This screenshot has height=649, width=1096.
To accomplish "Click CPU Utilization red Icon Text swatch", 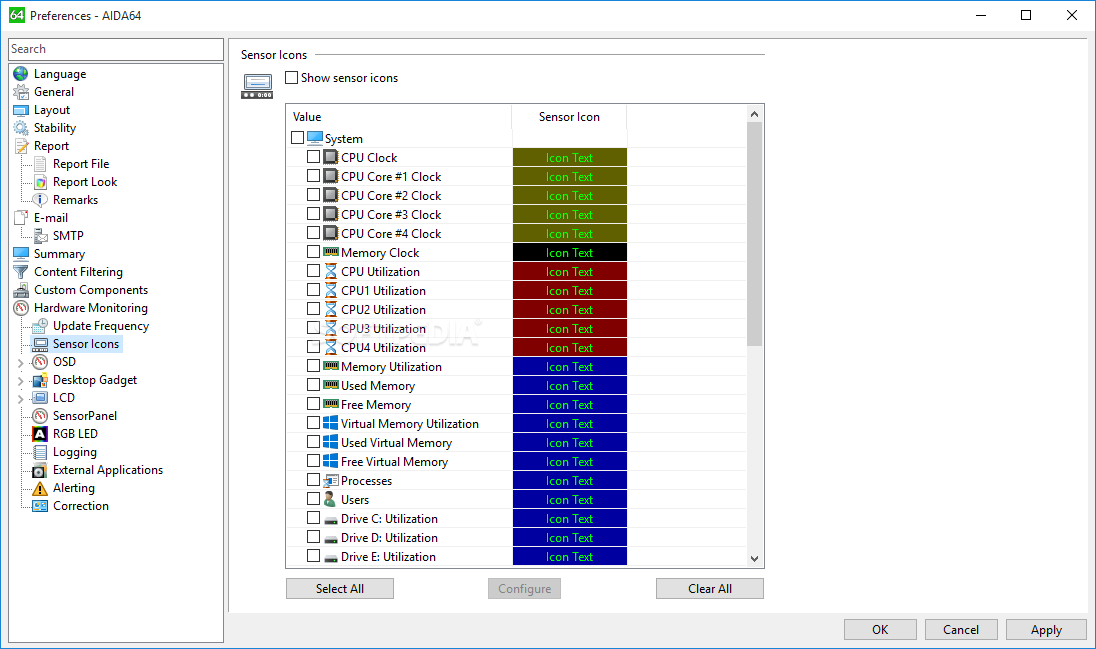I will tap(570, 271).
